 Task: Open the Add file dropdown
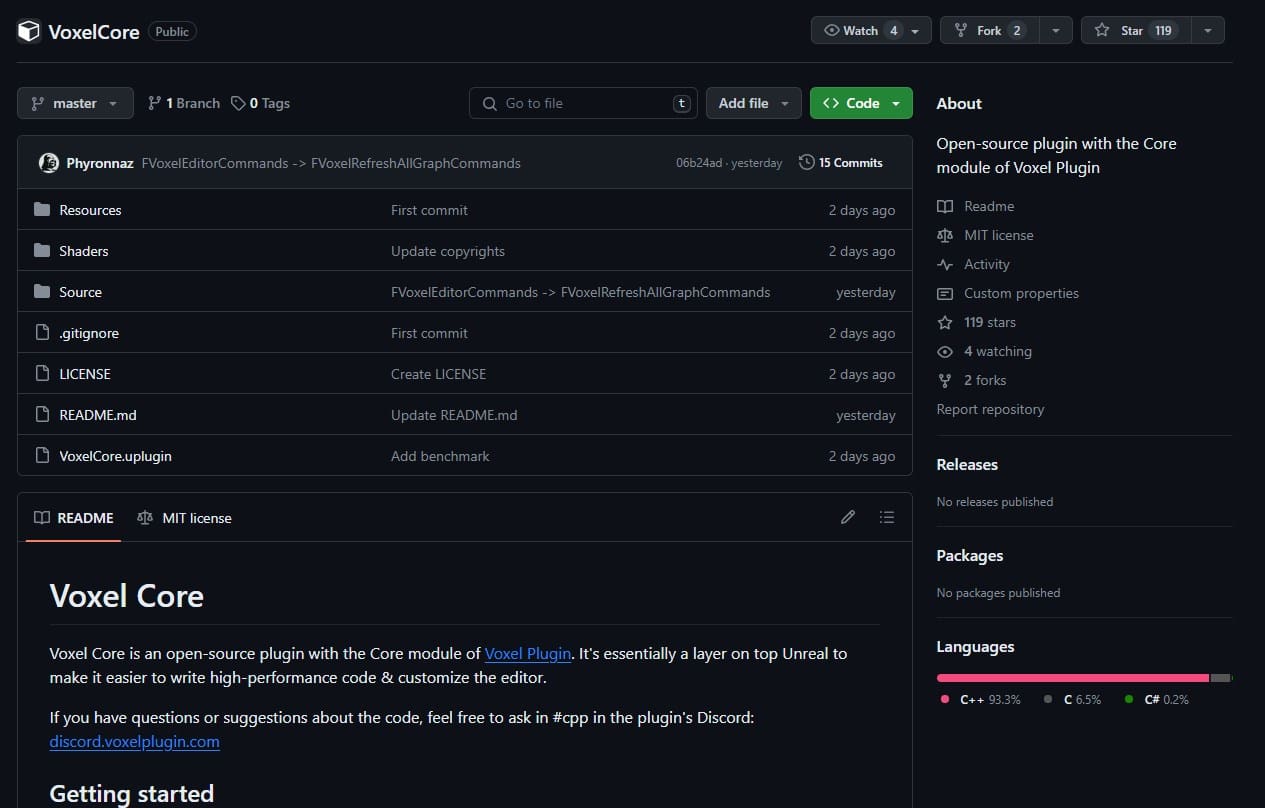[754, 103]
